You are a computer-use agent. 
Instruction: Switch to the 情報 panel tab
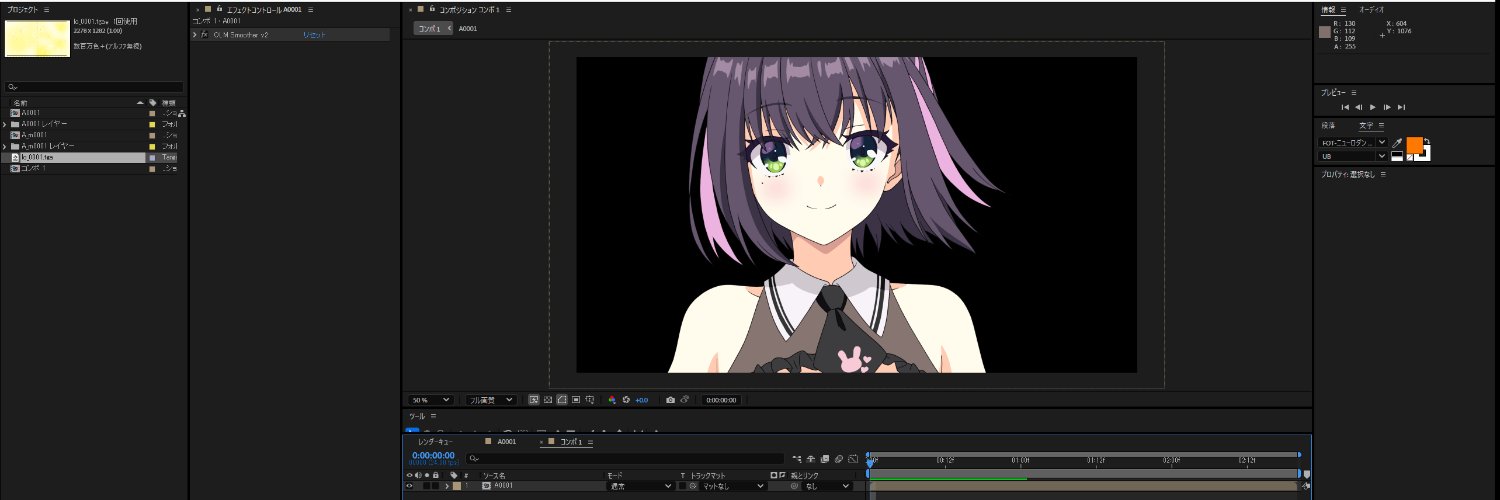pyautogui.click(x=1328, y=9)
